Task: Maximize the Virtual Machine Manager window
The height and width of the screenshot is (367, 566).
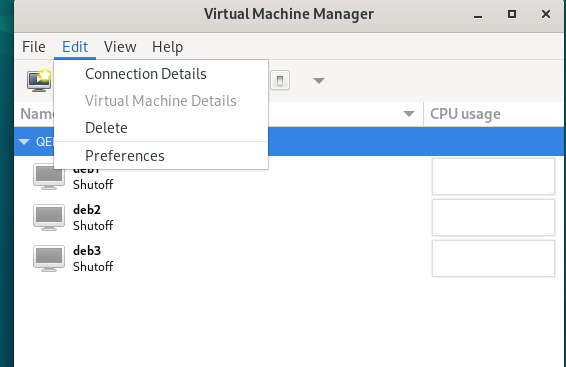Action: 512,14
